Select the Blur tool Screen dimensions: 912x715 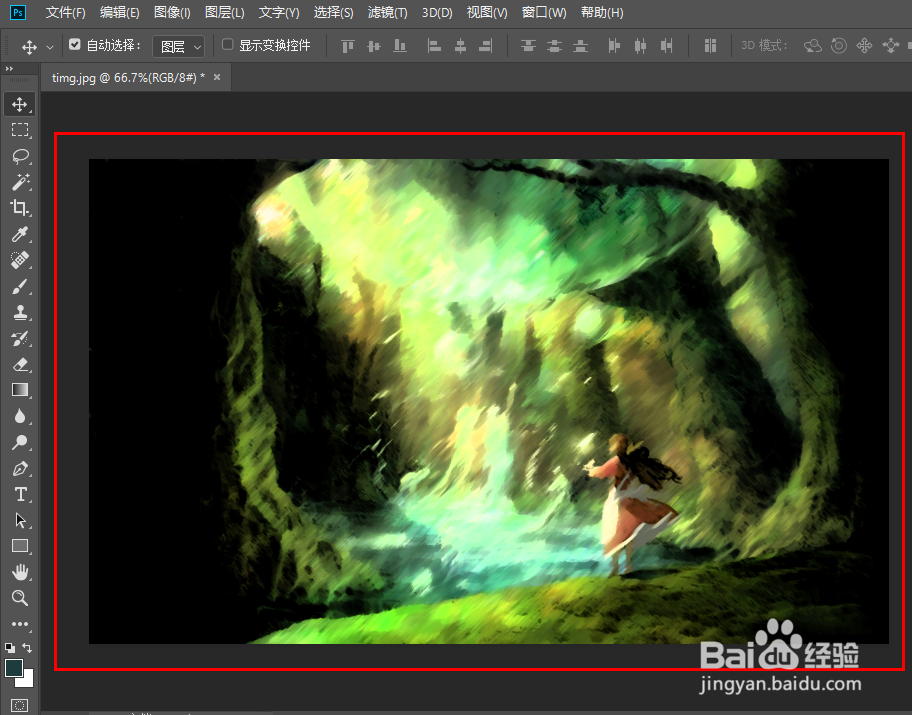point(20,416)
